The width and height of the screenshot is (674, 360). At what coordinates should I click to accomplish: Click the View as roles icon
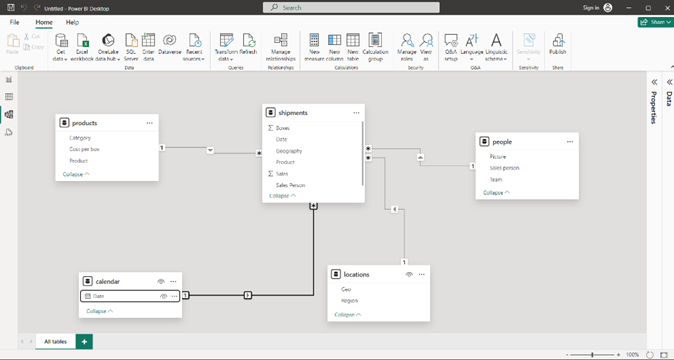pyautogui.click(x=426, y=40)
